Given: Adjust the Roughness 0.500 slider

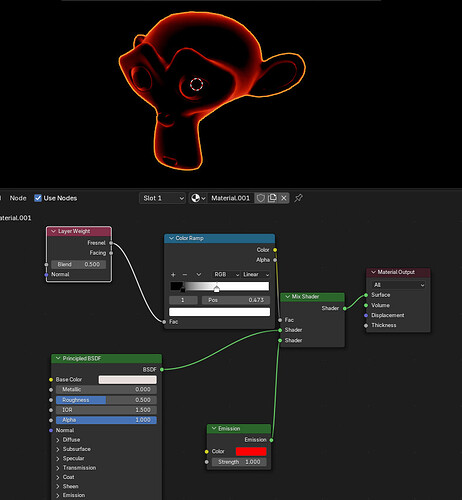Looking at the screenshot, I should [x=106, y=400].
